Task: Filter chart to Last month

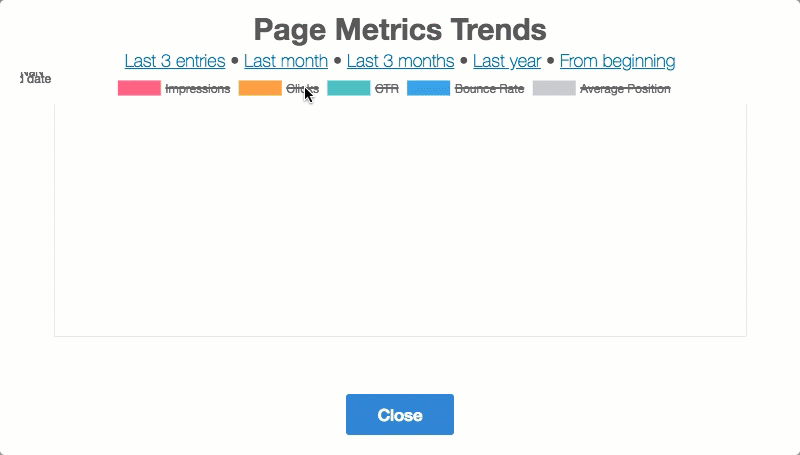Action: 286,61
